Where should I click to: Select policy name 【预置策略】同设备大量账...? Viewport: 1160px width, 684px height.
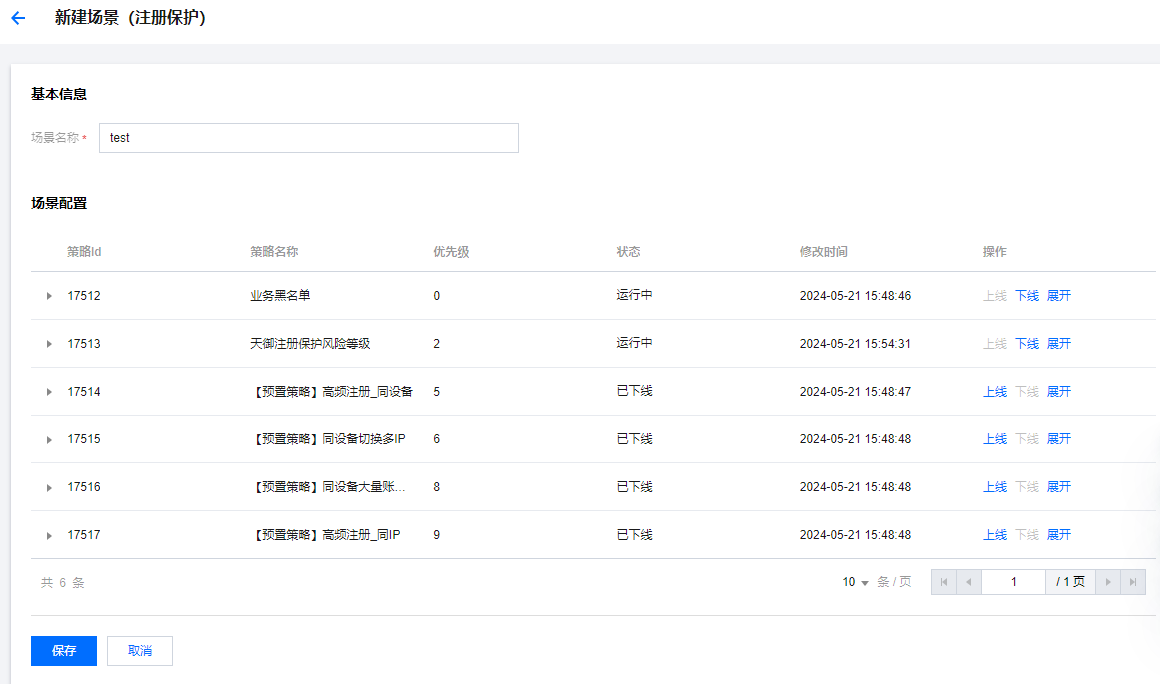point(328,487)
